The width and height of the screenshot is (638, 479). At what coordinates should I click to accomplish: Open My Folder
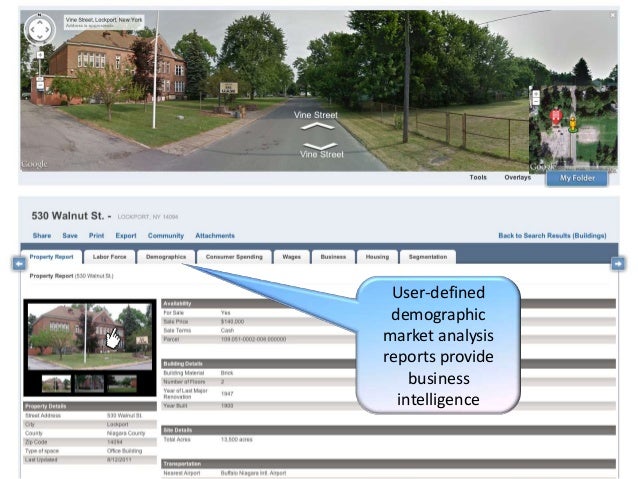point(577,178)
